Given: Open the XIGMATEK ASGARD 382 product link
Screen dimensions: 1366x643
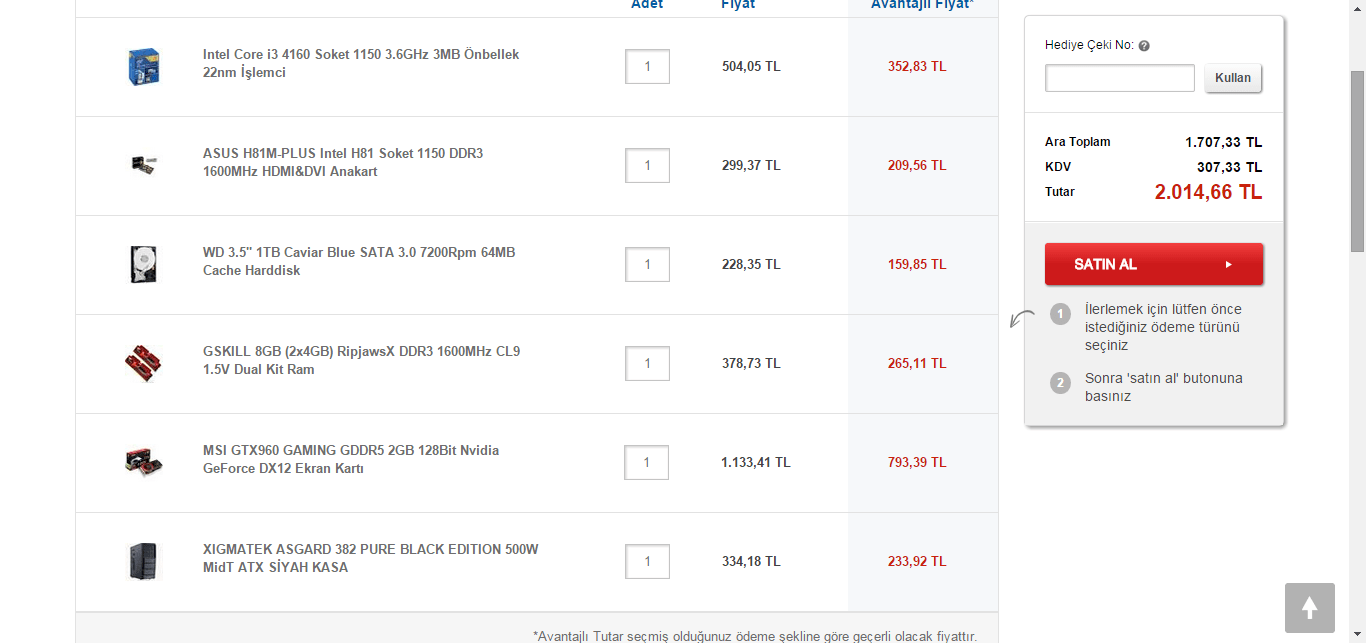Looking at the screenshot, I should point(370,558).
